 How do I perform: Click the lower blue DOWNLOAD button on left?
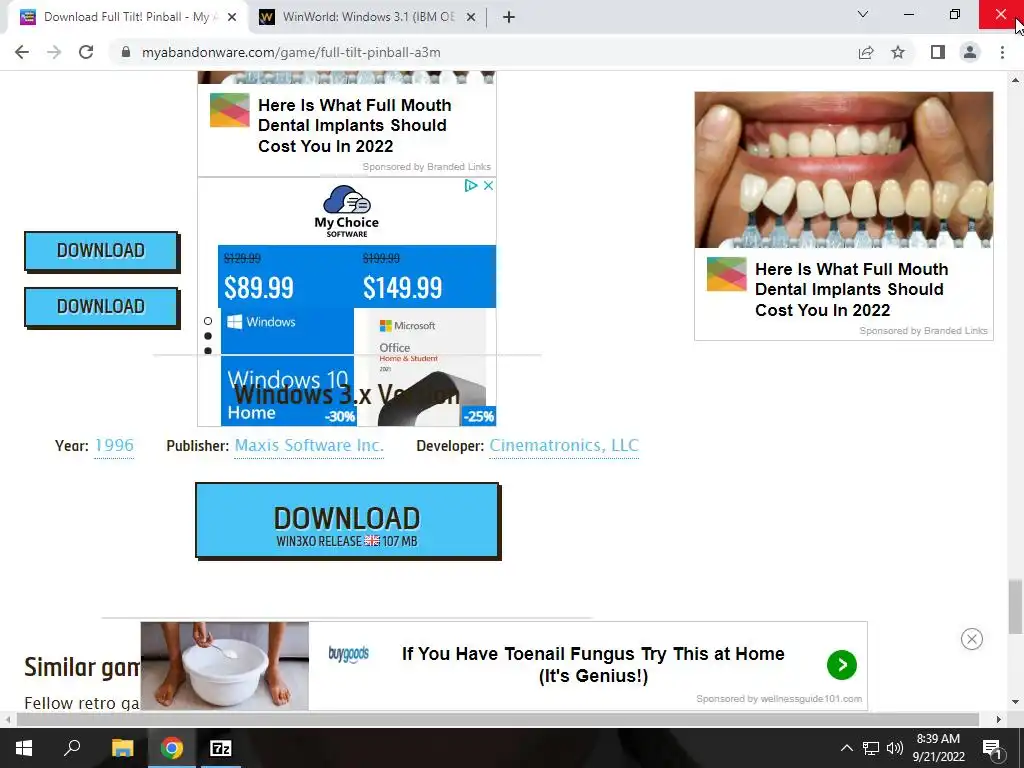[x=101, y=307]
